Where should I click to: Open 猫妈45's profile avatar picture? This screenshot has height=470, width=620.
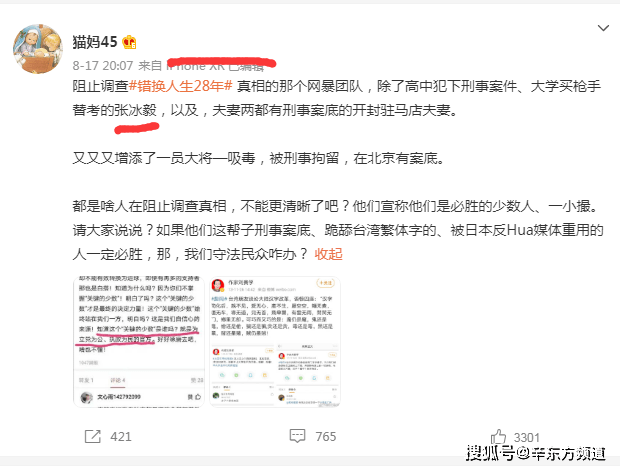pyautogui.click(x=38, y=48)
